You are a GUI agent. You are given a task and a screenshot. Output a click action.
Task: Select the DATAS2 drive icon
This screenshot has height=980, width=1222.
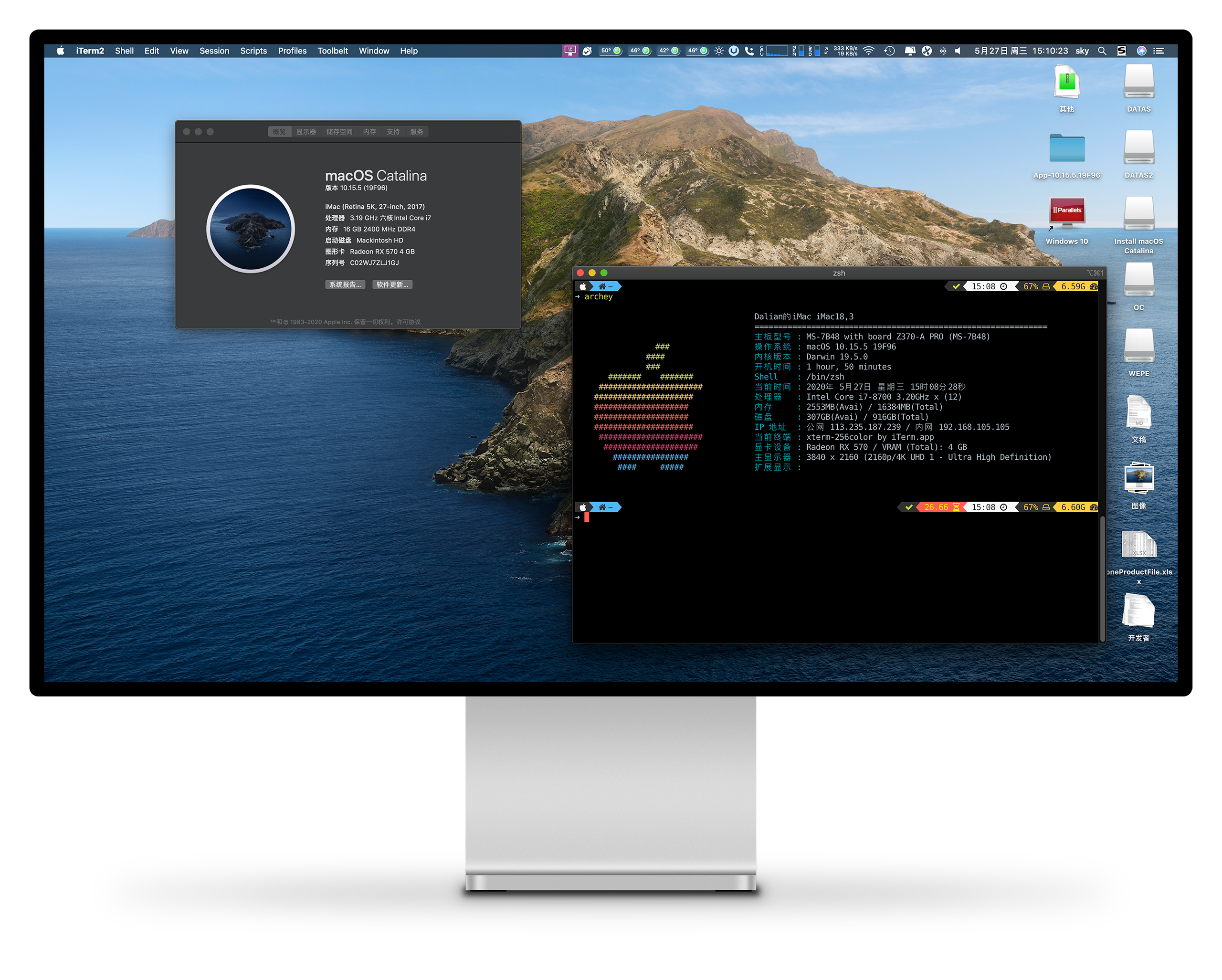[1138, 154]
